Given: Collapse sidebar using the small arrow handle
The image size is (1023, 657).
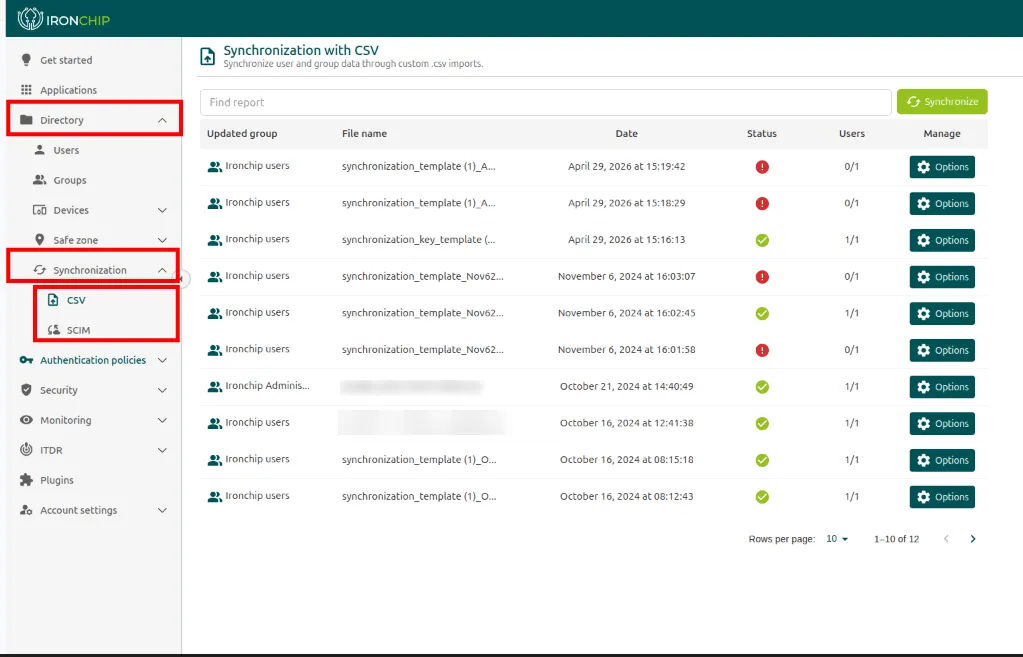Looking at the screenshot, I should pos(183,279).
